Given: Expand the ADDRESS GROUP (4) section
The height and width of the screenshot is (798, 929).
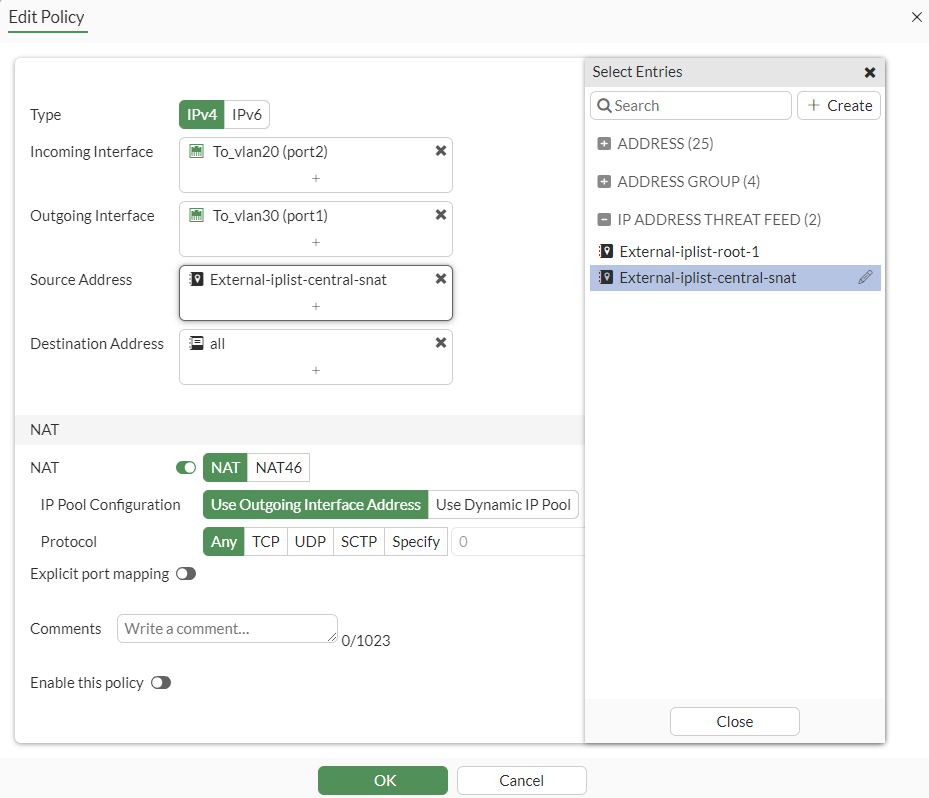Looking at the screenshot, I should pos(604,181).
